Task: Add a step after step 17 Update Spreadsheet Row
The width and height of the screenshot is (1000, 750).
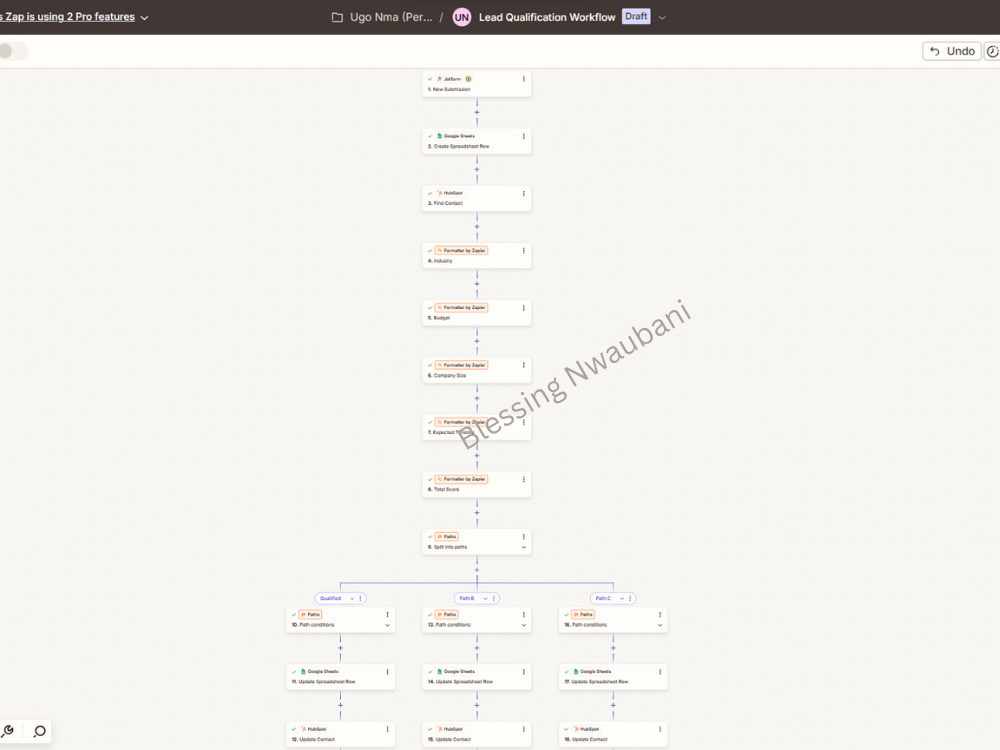Action: 614,705
